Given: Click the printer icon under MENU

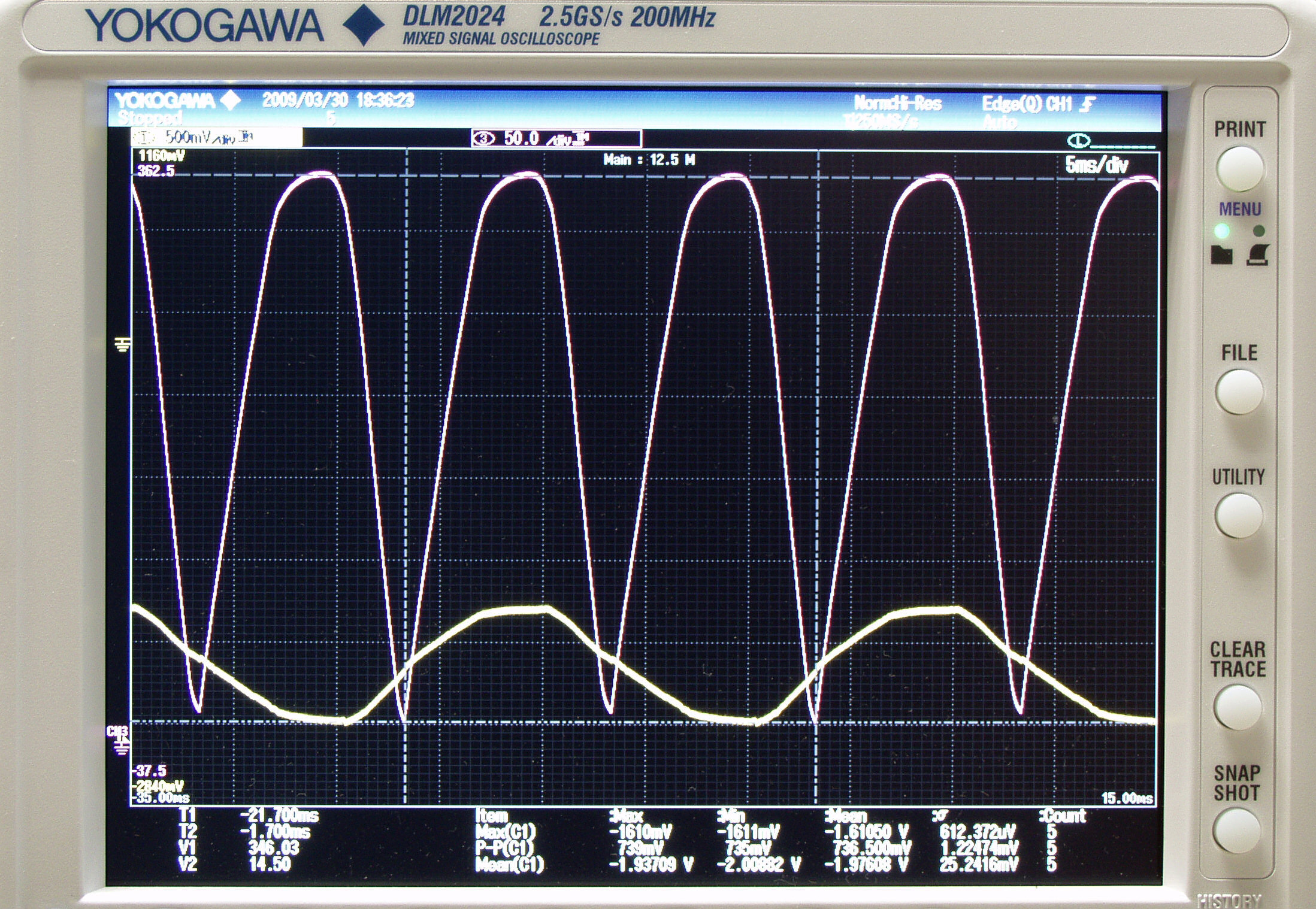Looking at the screenshot, I should coord(1258,255).
